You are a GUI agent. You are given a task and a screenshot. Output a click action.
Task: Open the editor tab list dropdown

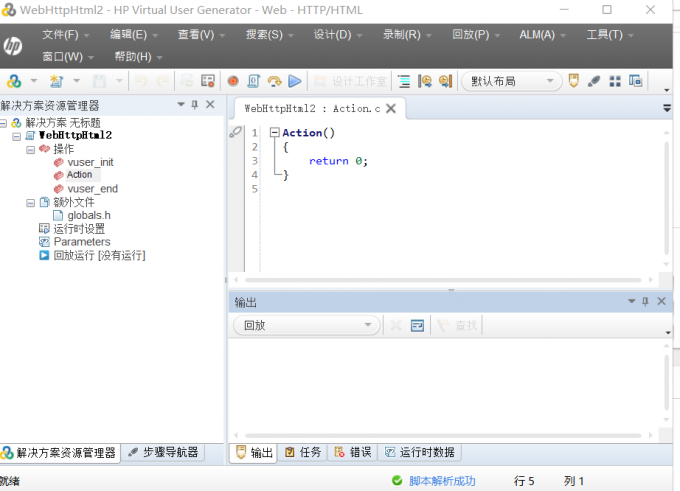pos(667,108)
